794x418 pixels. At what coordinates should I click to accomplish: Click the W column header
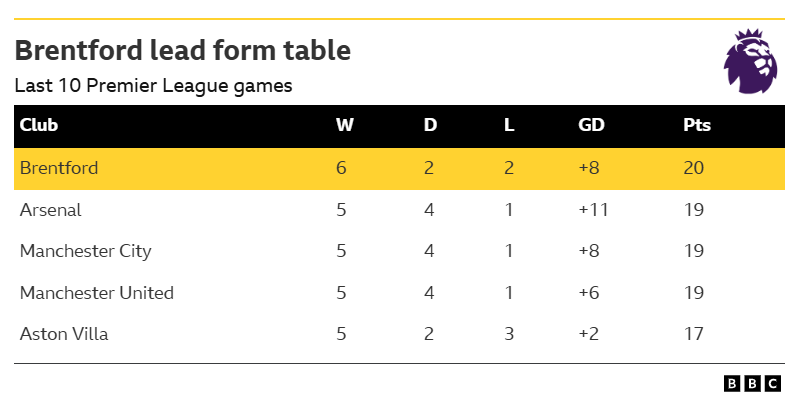(x=344, y=126)
